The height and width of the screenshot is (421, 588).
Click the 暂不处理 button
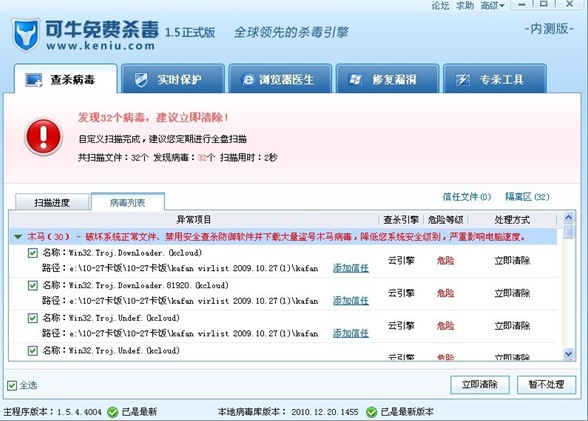pyautogui.click(x=546, y=385)
